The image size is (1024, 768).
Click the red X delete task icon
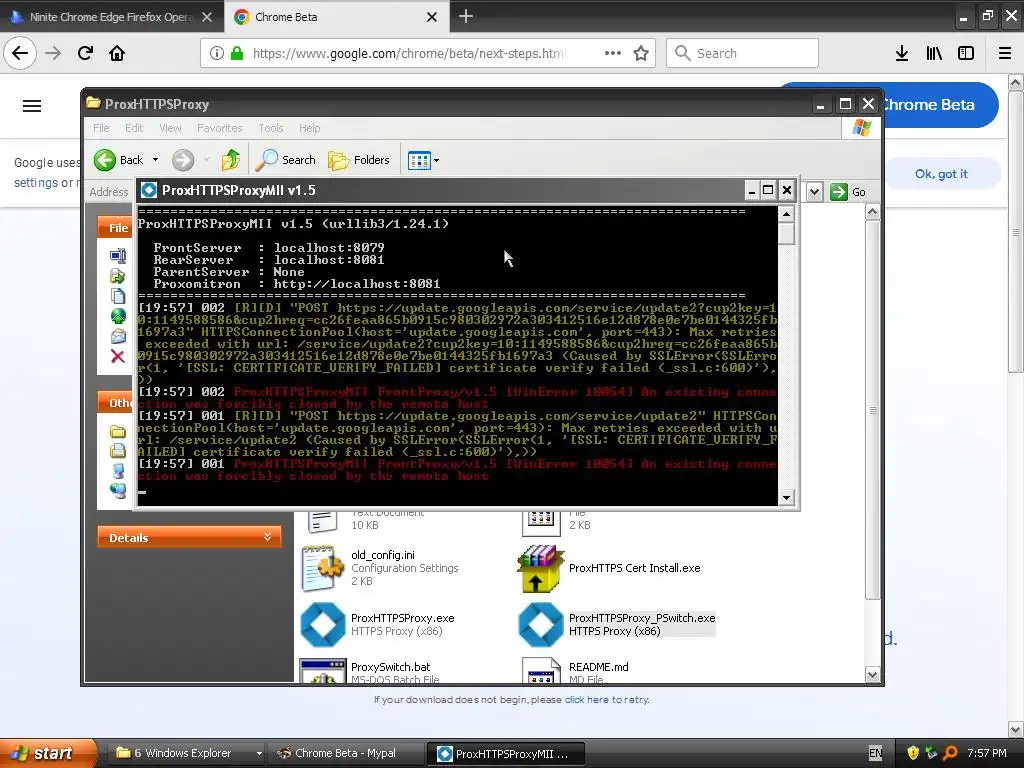(118, 356)
